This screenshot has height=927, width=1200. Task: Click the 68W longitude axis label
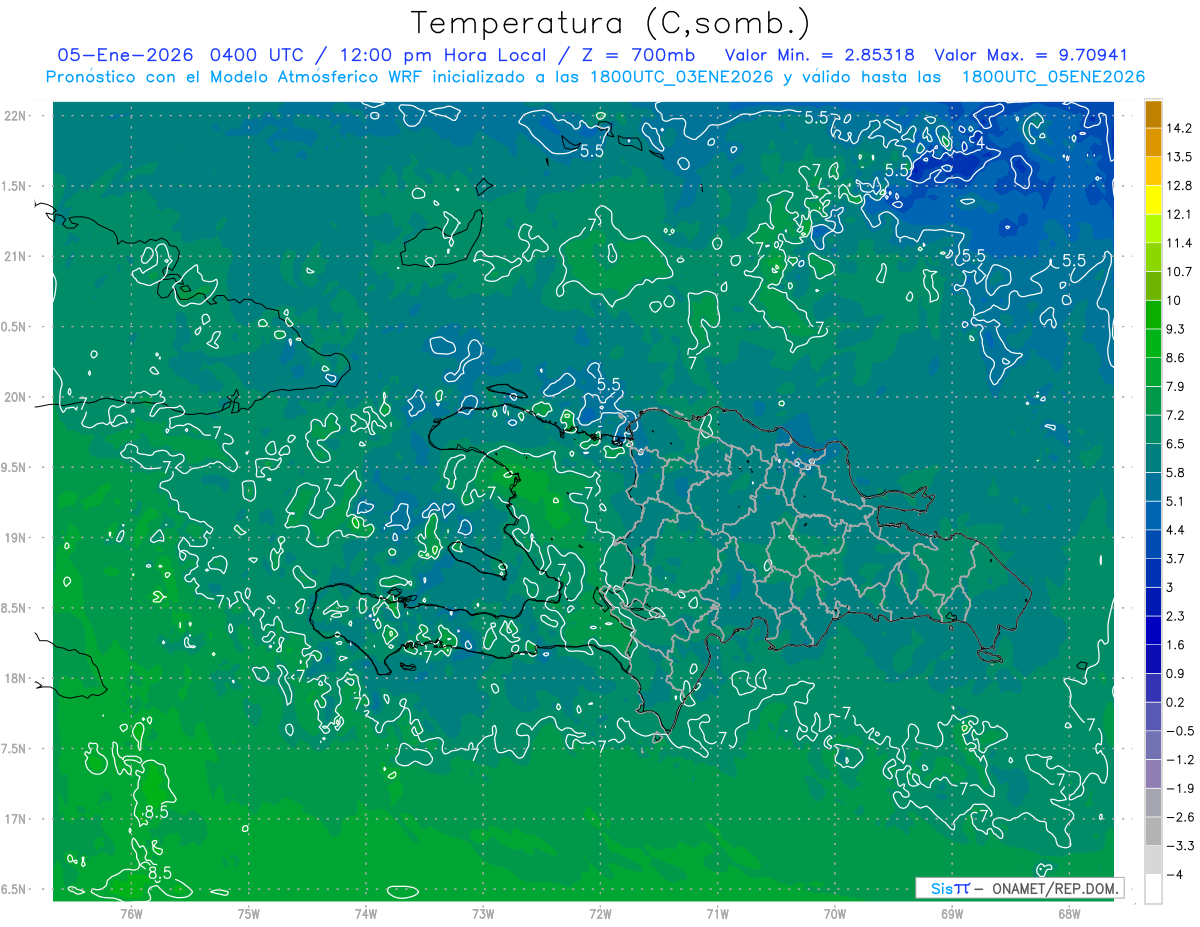(x=1068, y=913)
